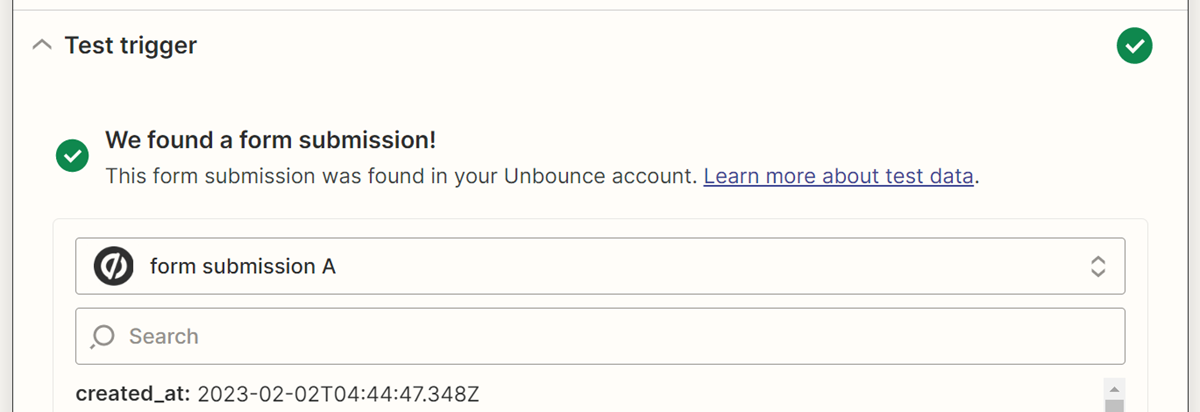This screenshot has width=1200, height=412.
Task: Focus the Search input field
Action: click(x=600, y=336)
